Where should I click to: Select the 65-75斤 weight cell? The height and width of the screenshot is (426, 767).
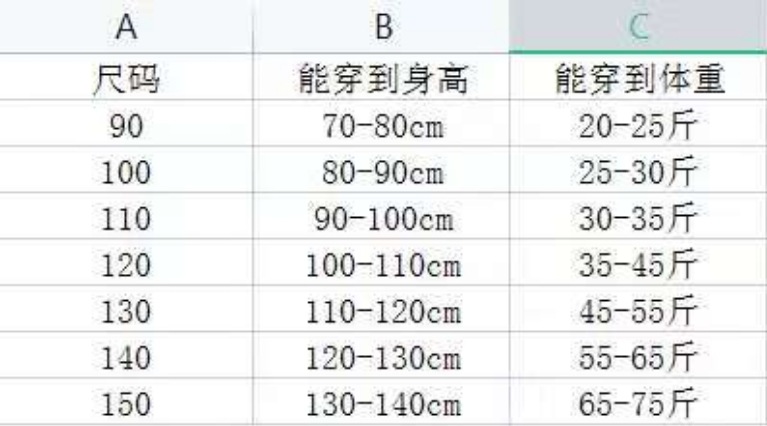pyautogui.click(x=639, y=402)
